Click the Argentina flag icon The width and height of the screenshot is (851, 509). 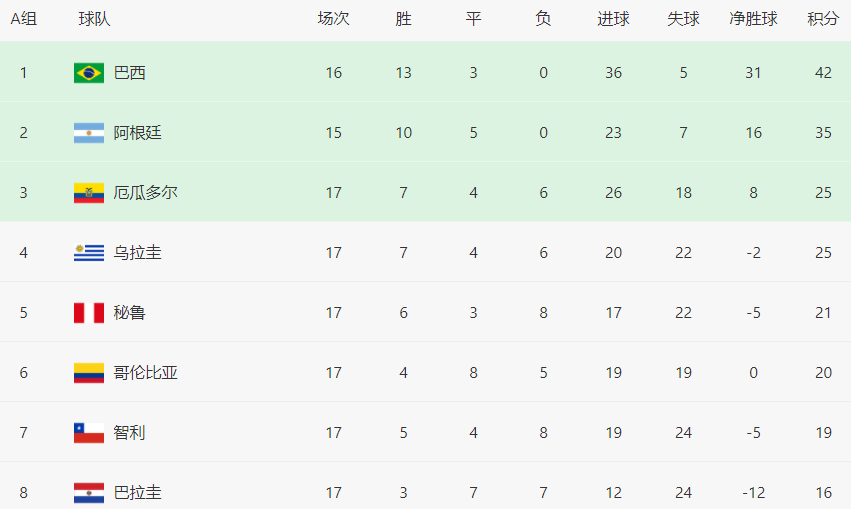click(89, 133)
